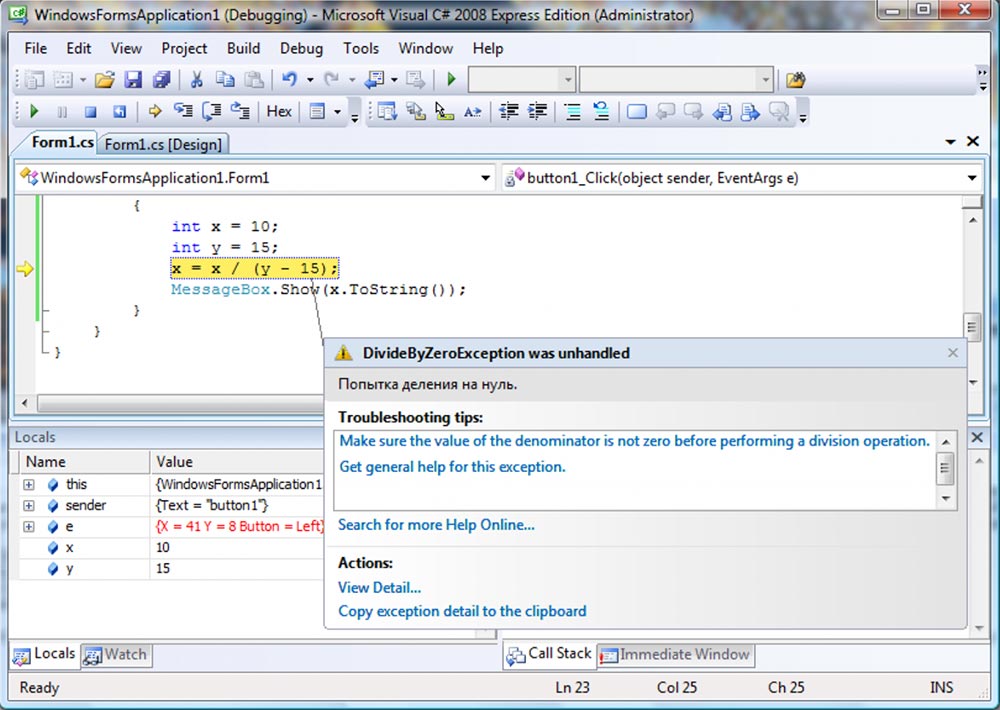Image resolution: width=1000 pixels, height=710 pixels.
Task: Click the Increase Indent icon
Action: point(538,112)
